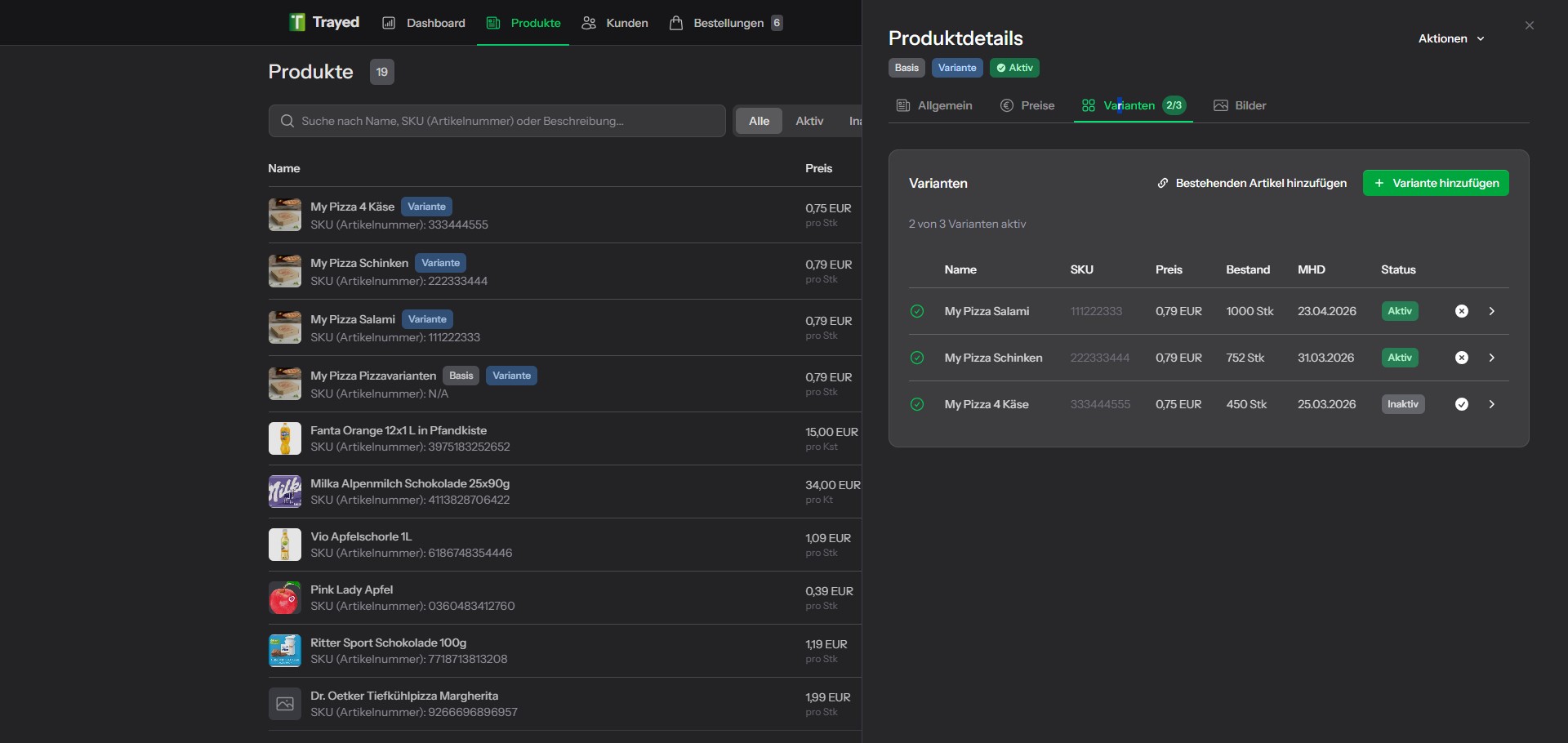Switch to the Varianten tab
This screenshot has width=1568, height=743.
pos(1129,105)
